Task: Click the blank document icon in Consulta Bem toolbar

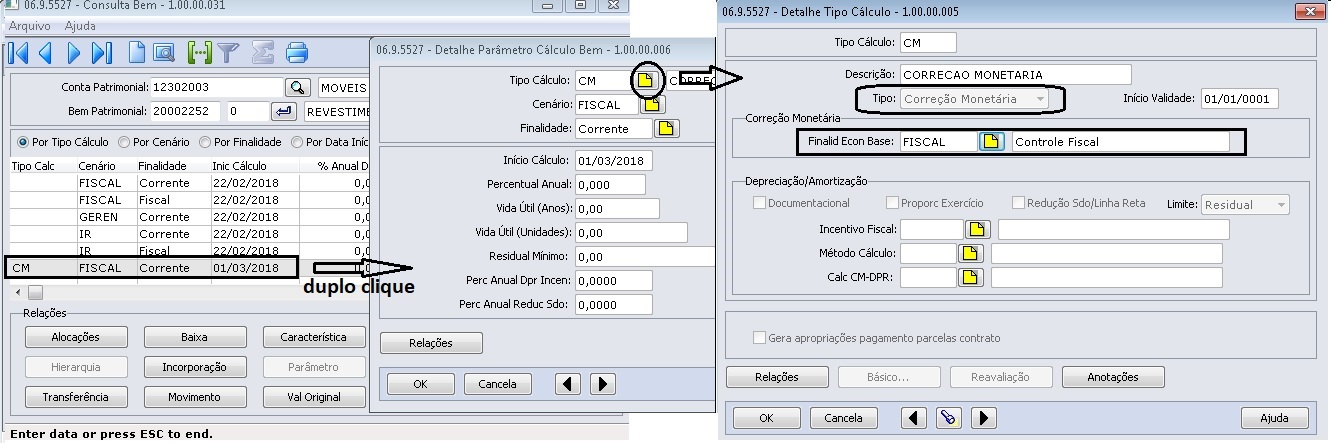Action: [x=136, y=53]
